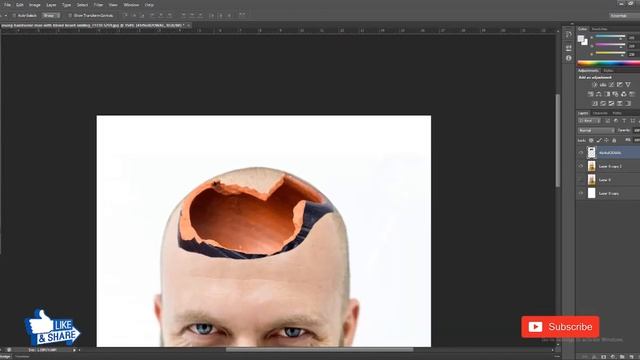Click the align top edges icon
The width and height of the screenshot is (640, 360).
click(x=125, y=16)
